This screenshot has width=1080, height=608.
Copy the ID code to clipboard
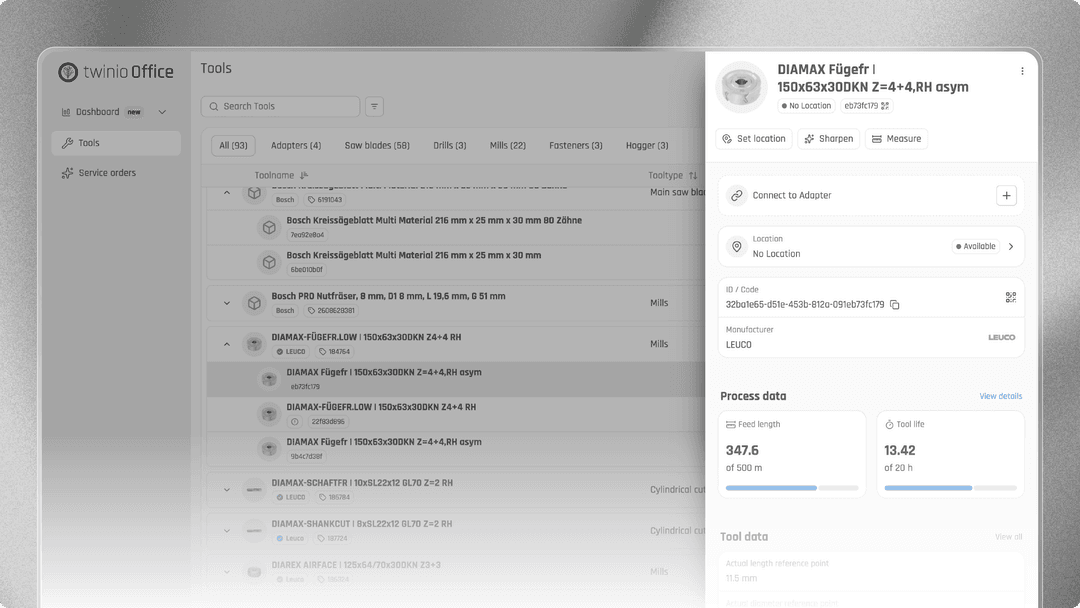pos(895,304)
